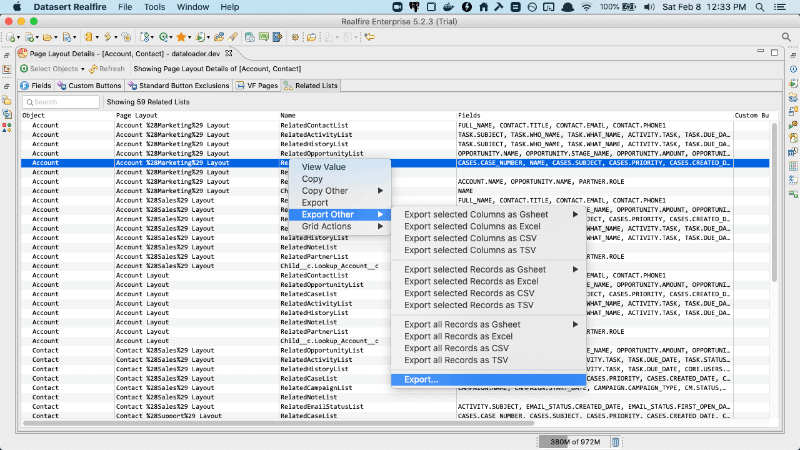Screen dimensions: 800x450
Task: Click the Page Layout column header
Action: coord(196,116)
